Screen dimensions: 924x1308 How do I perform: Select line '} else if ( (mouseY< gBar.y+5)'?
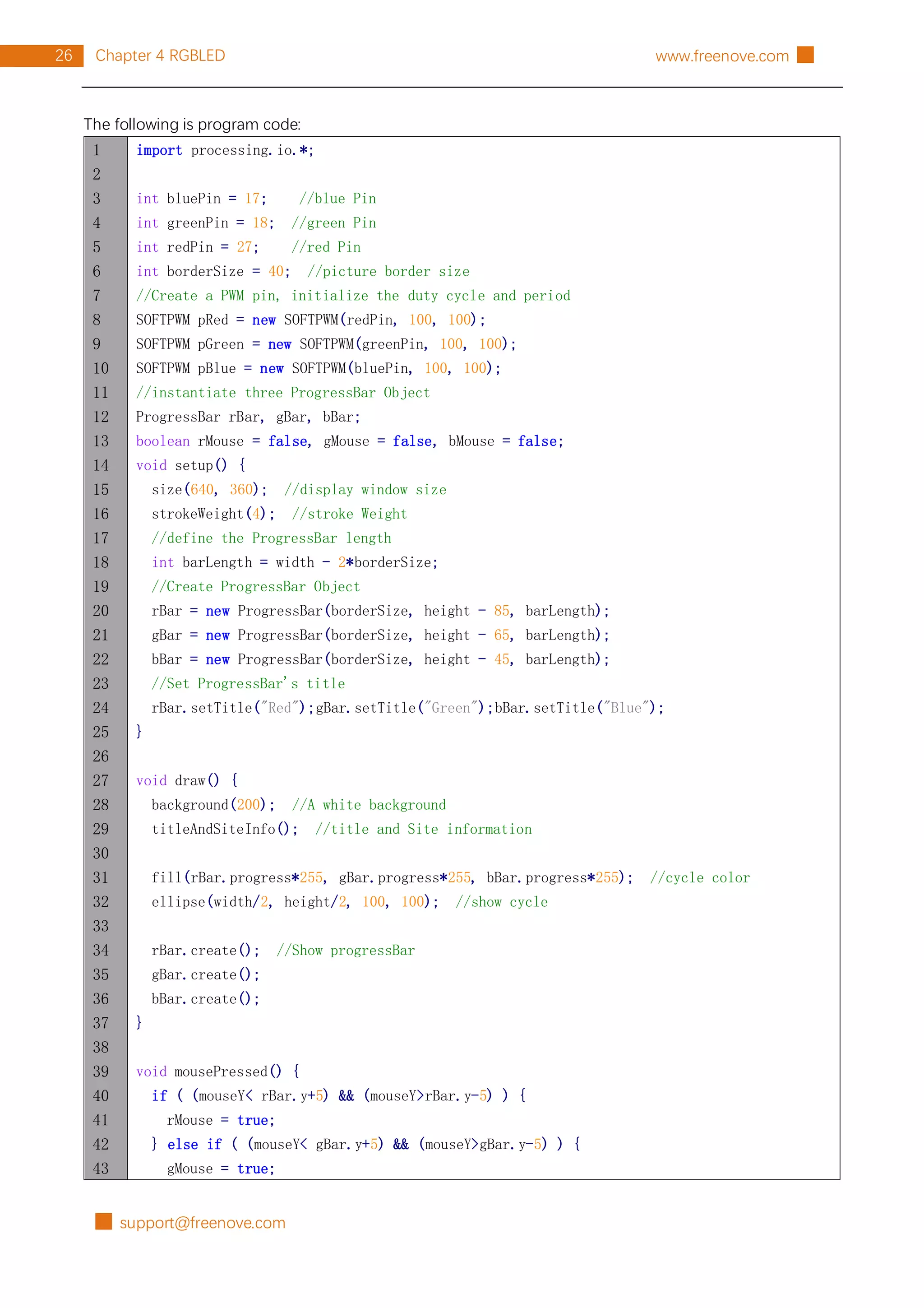pyautogui.click(x=268, y=1145)
